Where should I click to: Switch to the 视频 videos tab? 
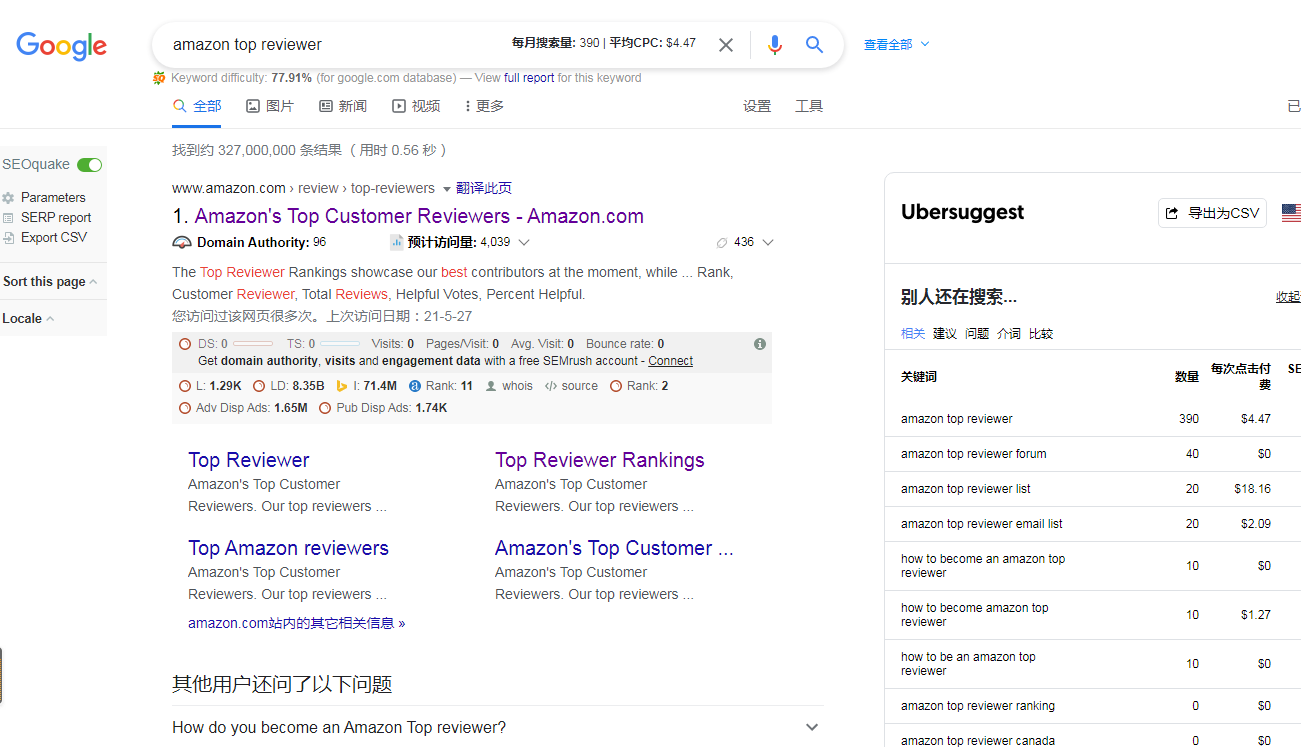click(416, 106)
